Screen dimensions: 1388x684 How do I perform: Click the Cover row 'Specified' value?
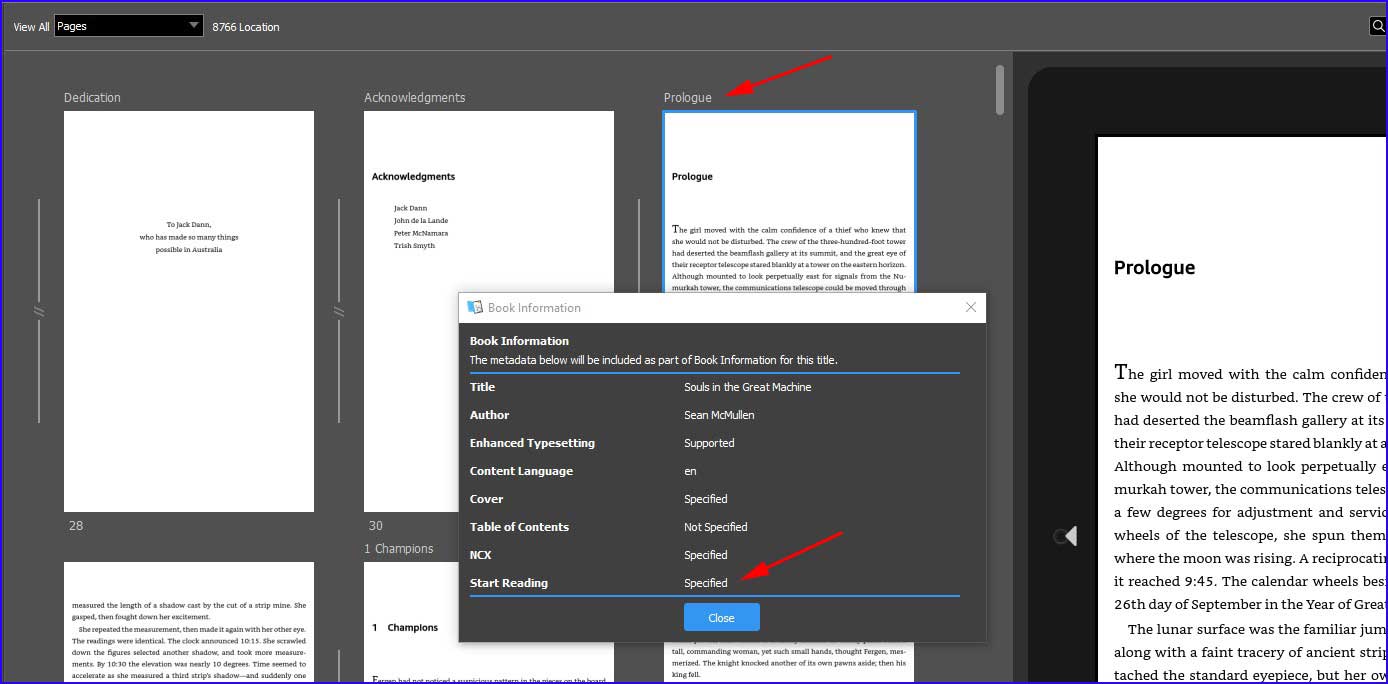click(x=706, y=499)
